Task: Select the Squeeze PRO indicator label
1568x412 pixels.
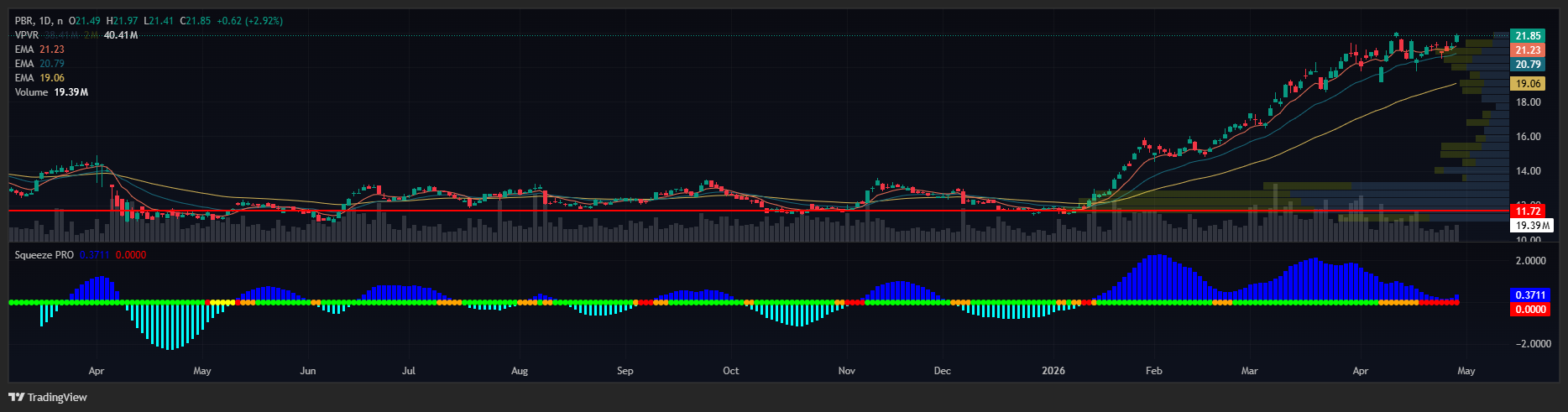Action: point(44,255)
